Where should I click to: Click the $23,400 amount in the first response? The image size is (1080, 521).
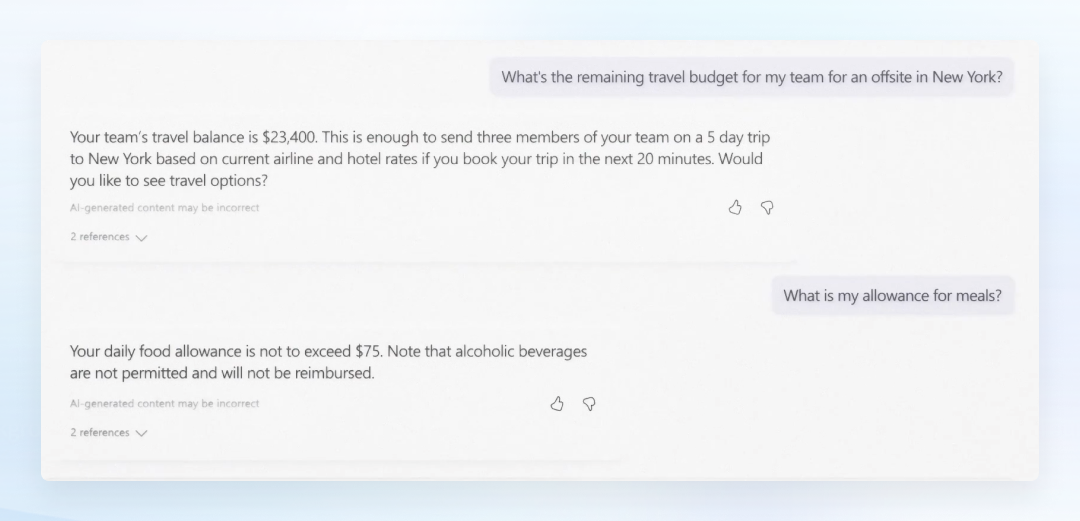(x=289, y=137)
